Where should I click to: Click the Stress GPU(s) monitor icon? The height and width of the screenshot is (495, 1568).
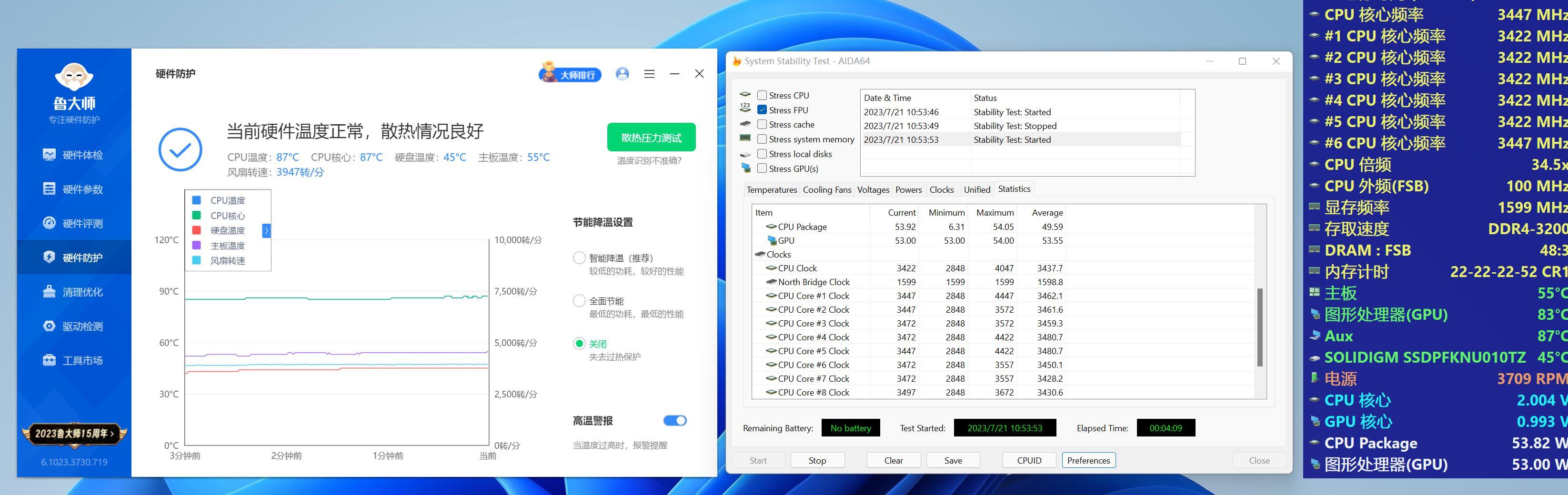(745, 168)
